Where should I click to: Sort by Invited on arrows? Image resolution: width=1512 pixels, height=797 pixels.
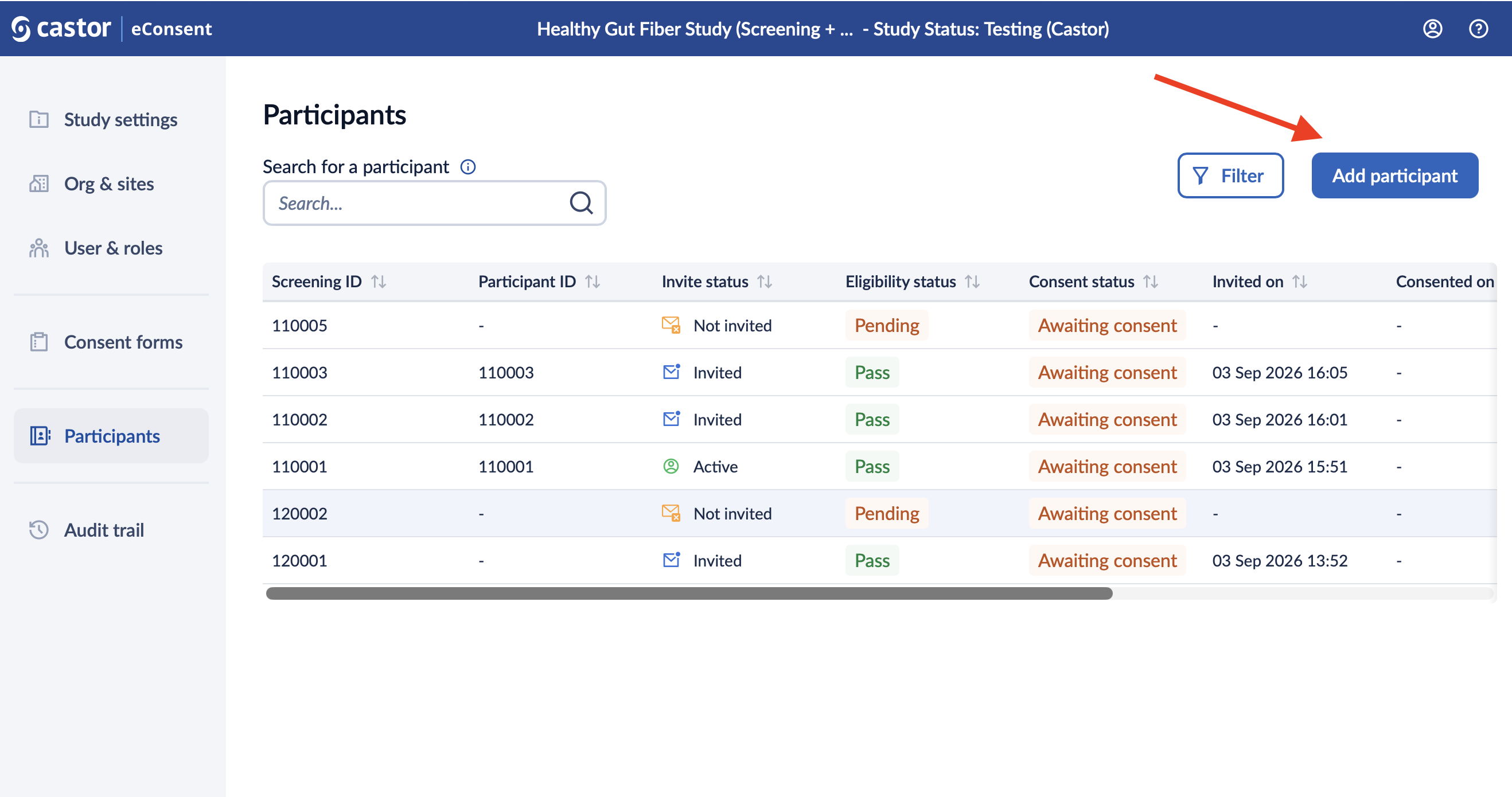[1300, 282]
